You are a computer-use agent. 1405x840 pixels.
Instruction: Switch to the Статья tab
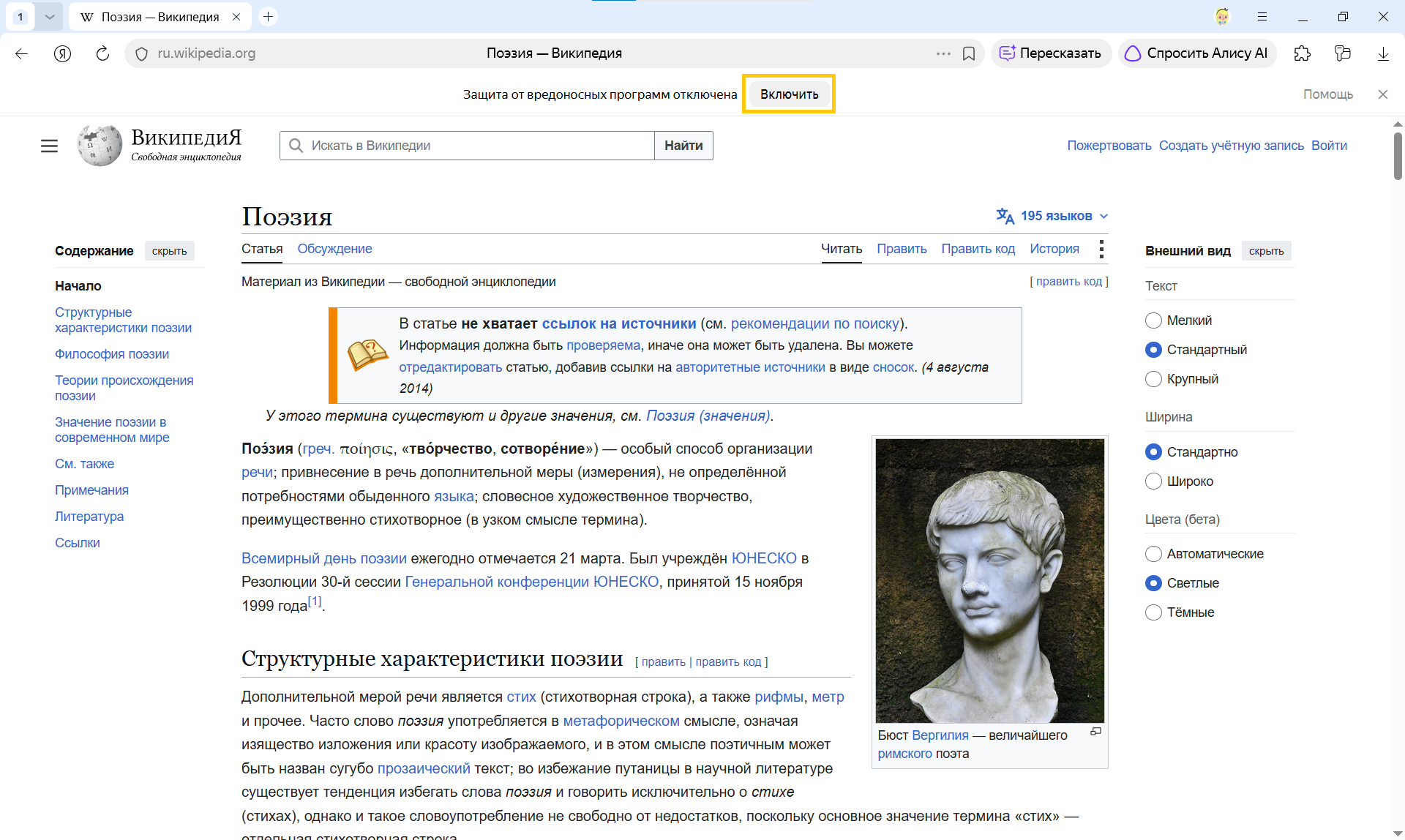(262, 249)
